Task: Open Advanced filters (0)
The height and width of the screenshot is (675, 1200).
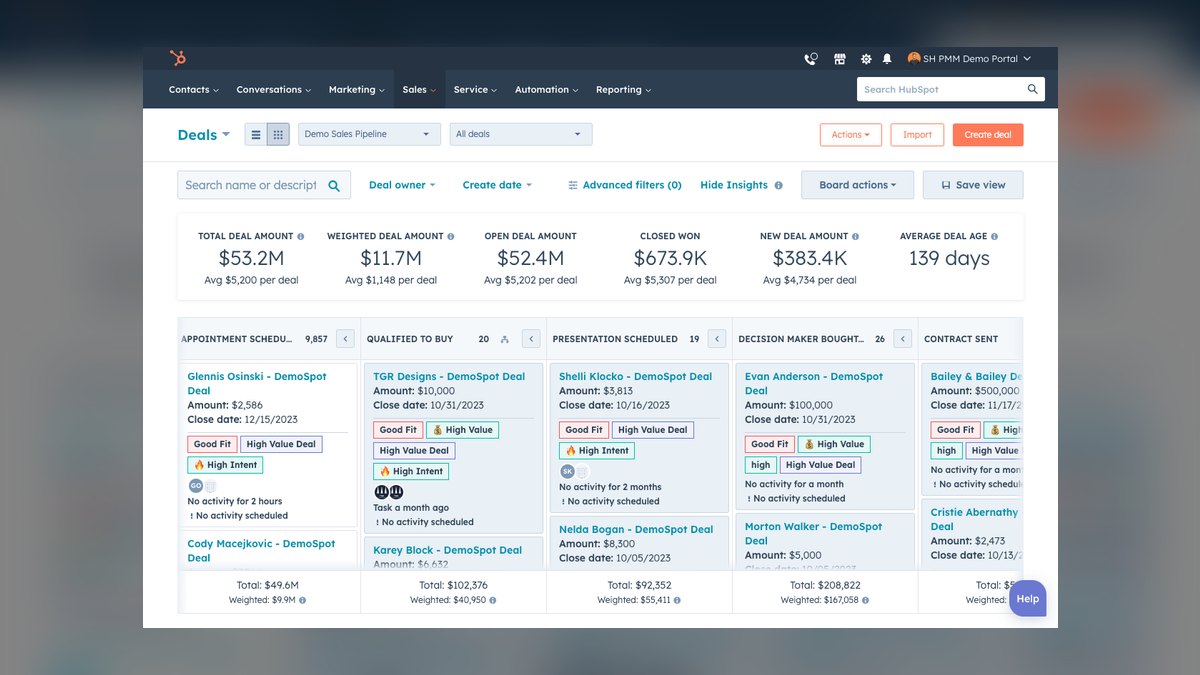Action: [x=625, y=185]
